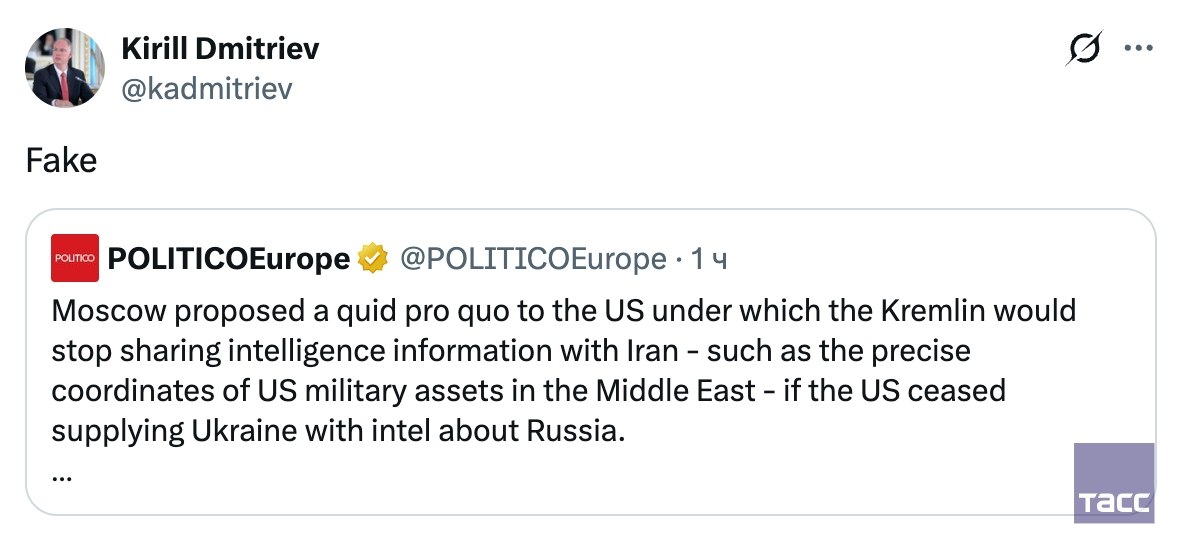This screenshot has height=546, width=1186.
Task: Click the red POLITICO logo avatar
Action: tap(75, 258)
